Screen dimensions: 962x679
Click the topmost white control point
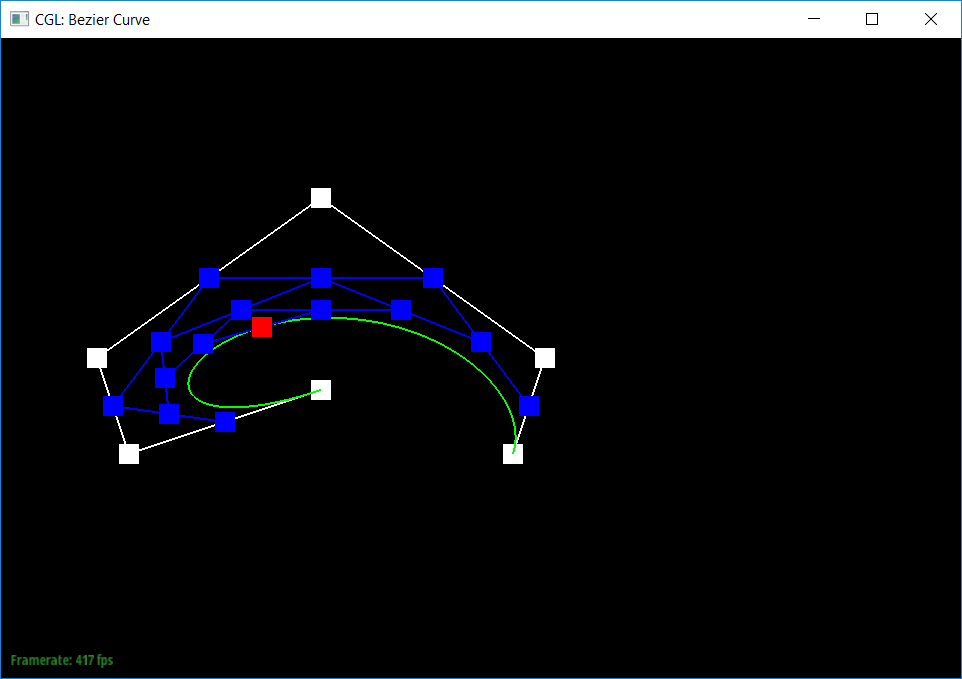coord(321,198)
